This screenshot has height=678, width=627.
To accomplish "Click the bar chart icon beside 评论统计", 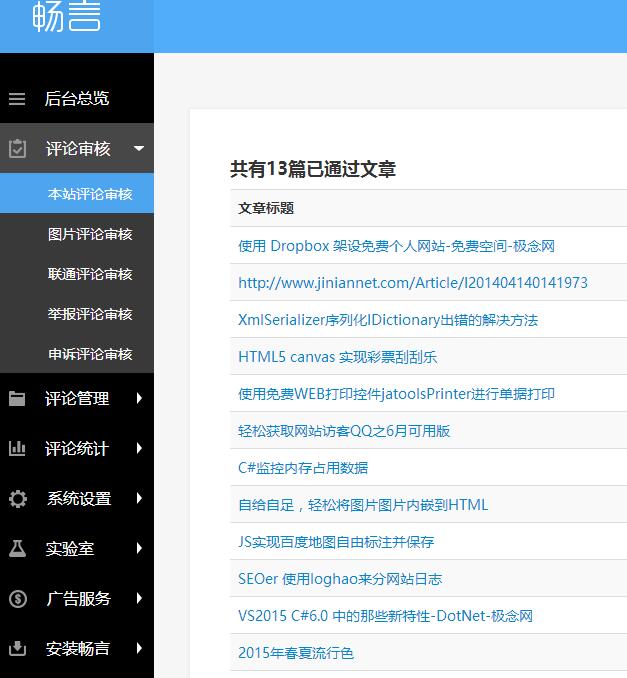I will (x=17, y=448).
